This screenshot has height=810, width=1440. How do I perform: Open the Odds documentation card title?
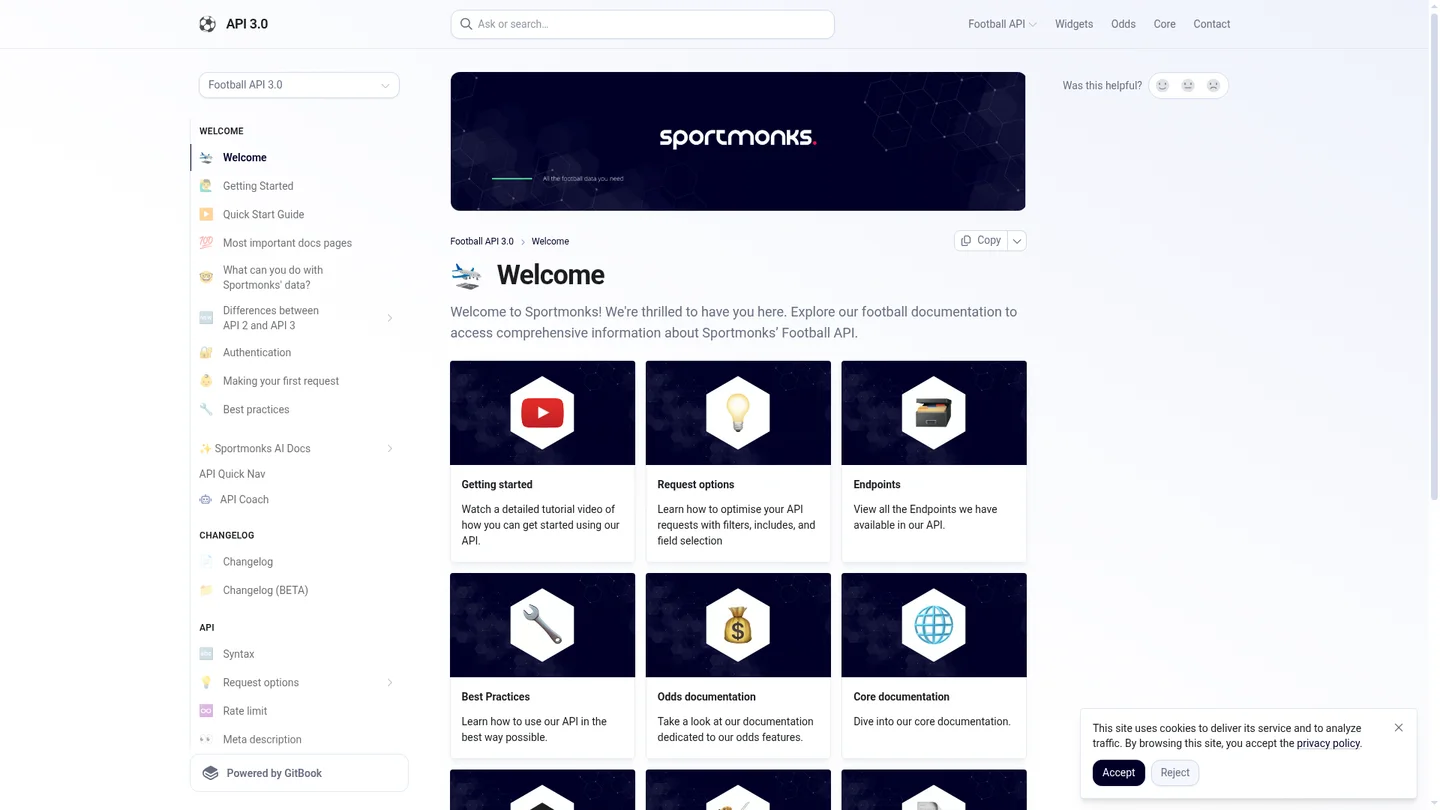[x=707, y=697]
